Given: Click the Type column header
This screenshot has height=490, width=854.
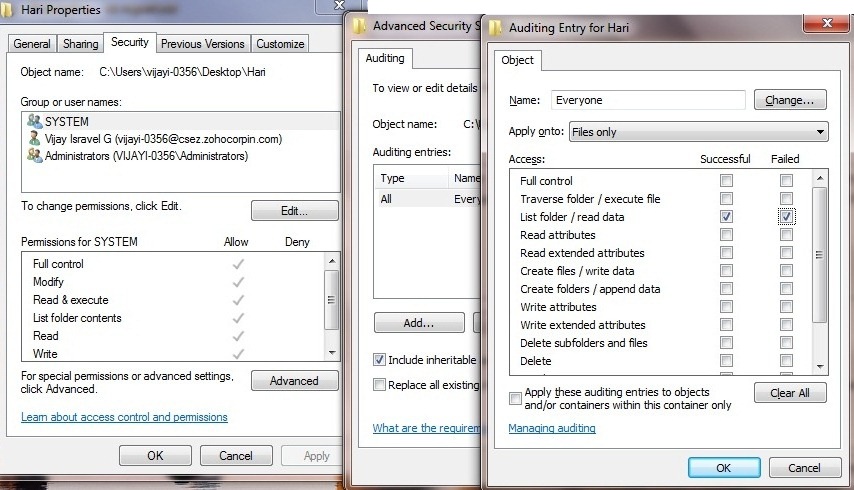Looking at the screenshot, I should pos(411,178).
